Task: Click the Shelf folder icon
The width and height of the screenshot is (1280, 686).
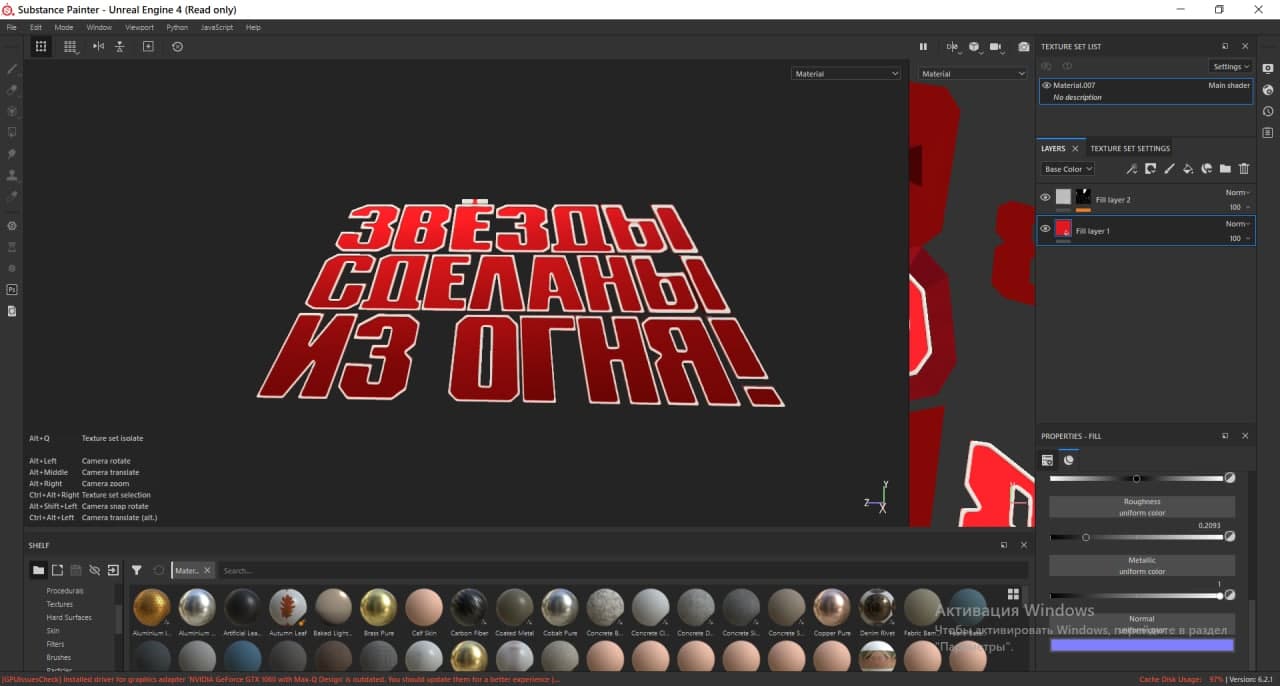Action: pyautogui.click(x=38, y=570)
